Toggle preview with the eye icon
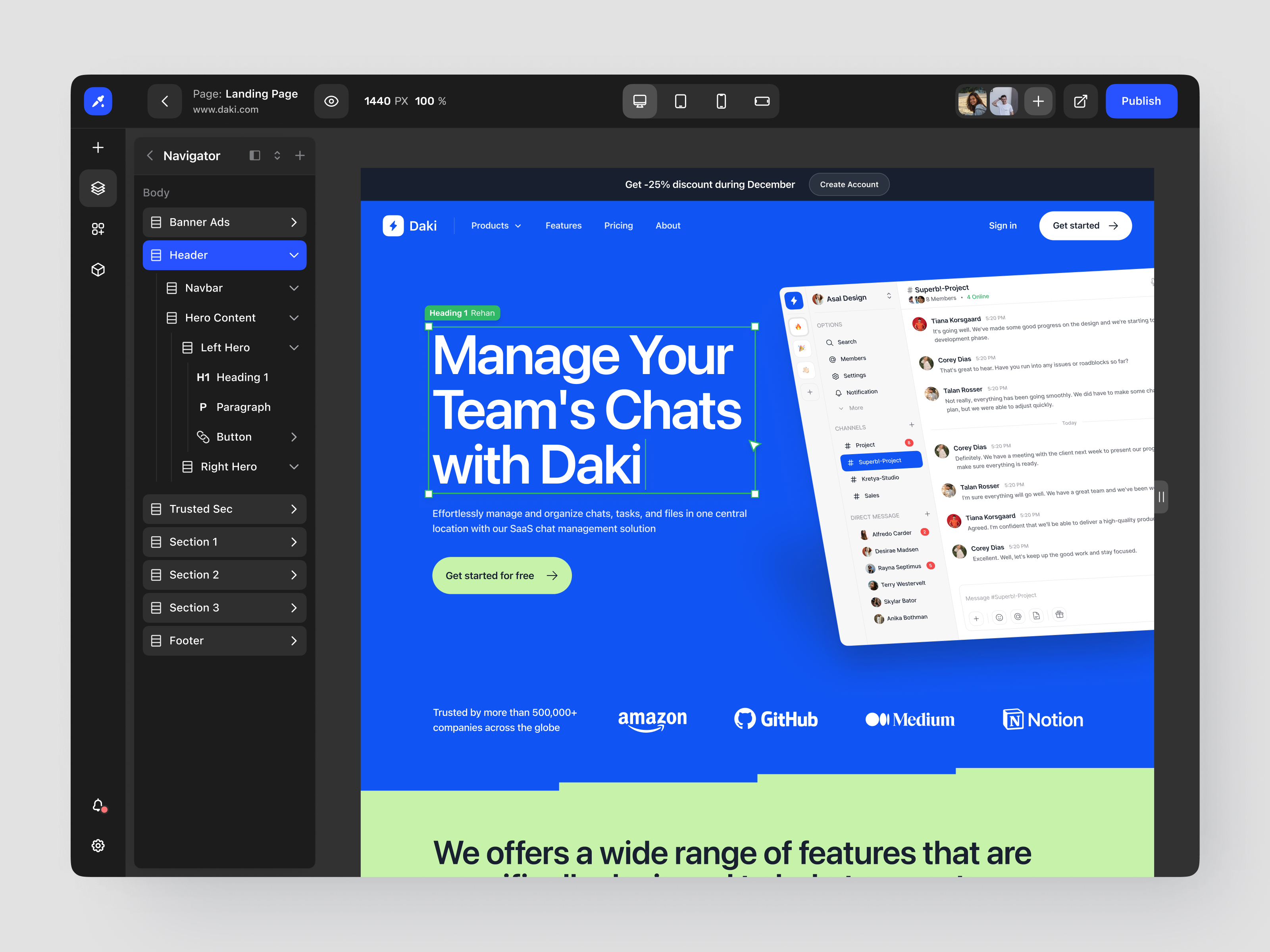This screenshot has width=1270, height=952. (331, 101)
